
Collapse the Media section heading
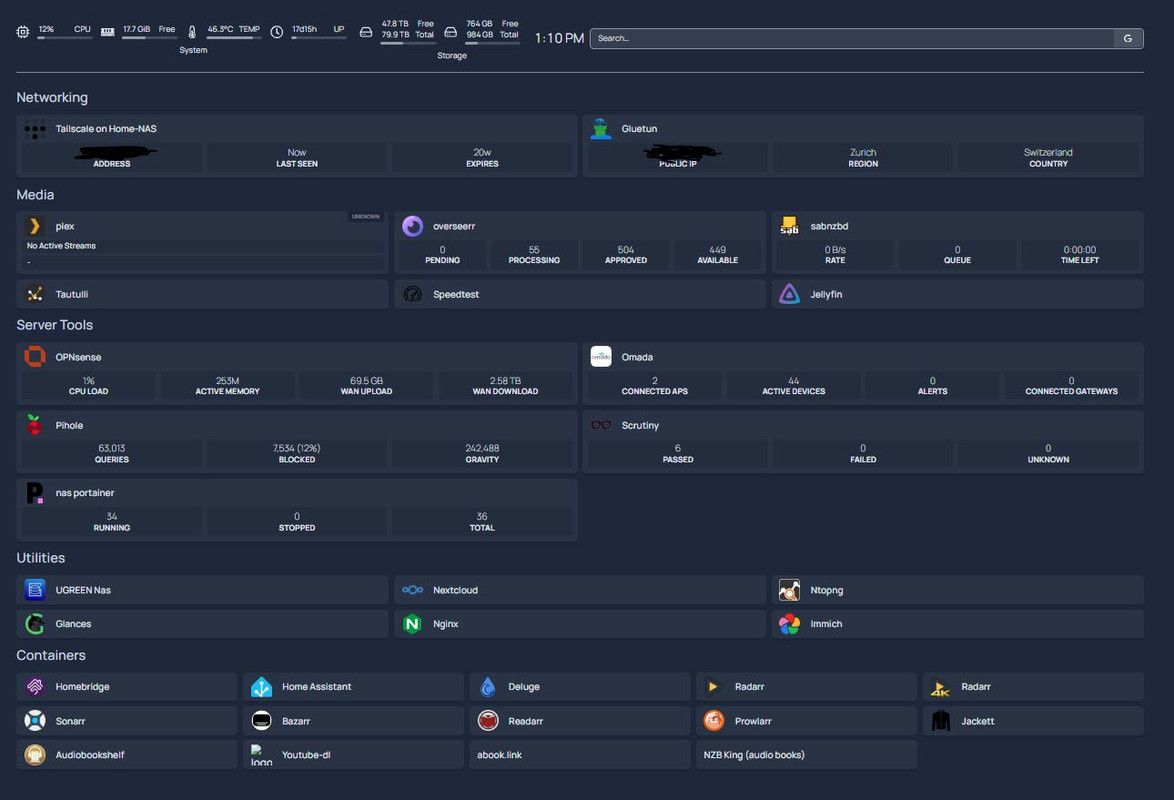(x=35, y=195)
